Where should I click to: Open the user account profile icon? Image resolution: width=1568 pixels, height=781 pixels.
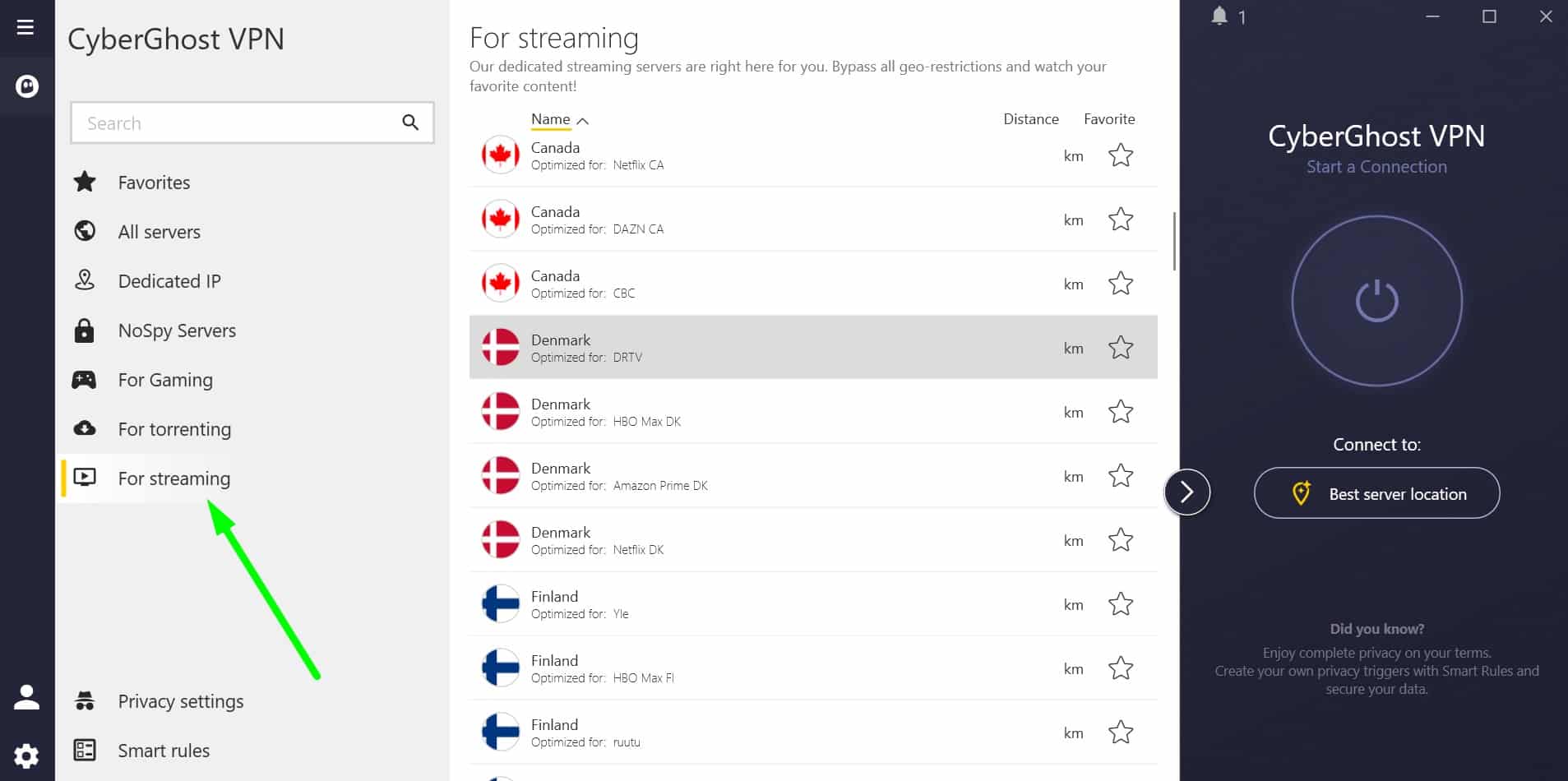pyautogui.click(x=26, y=697)
